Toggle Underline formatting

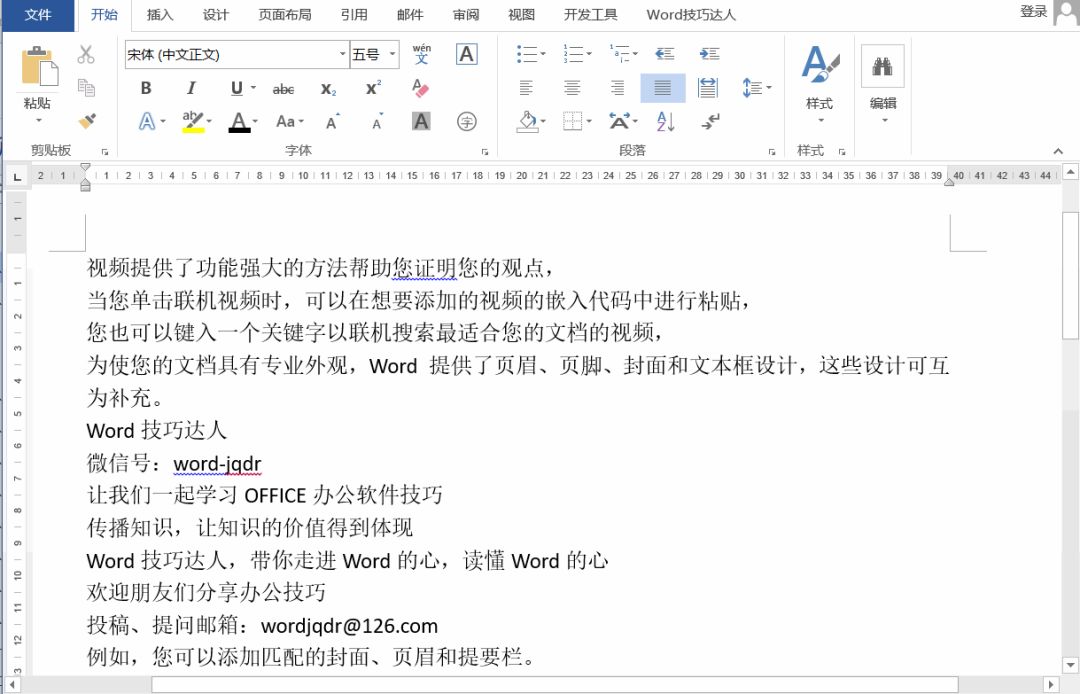(x=237, y=88)
